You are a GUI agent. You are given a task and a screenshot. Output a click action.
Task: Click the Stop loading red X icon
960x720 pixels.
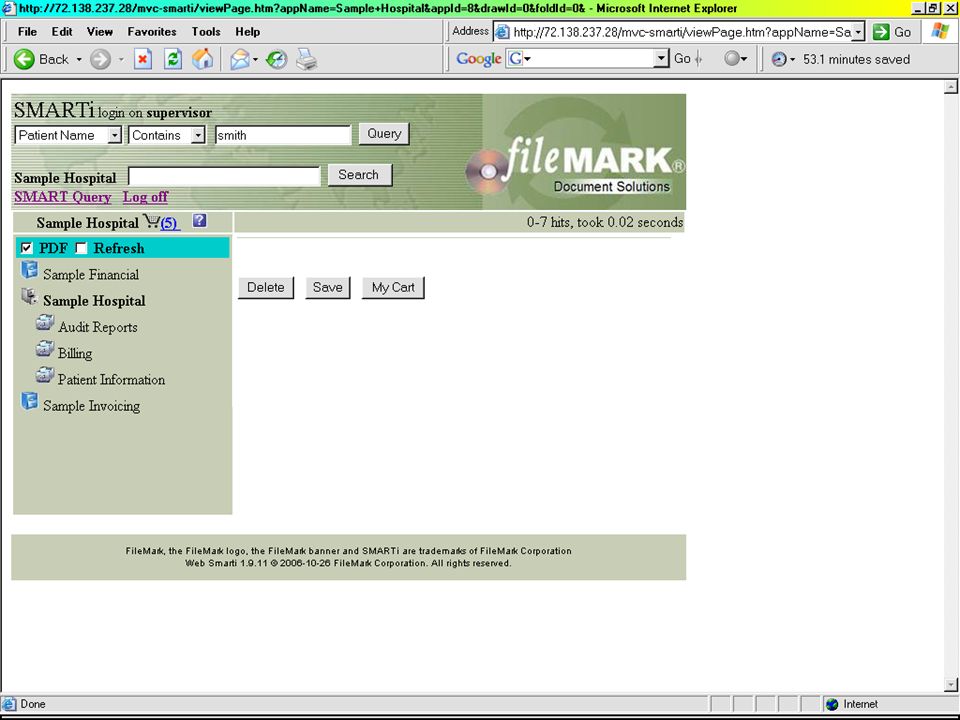143,59
